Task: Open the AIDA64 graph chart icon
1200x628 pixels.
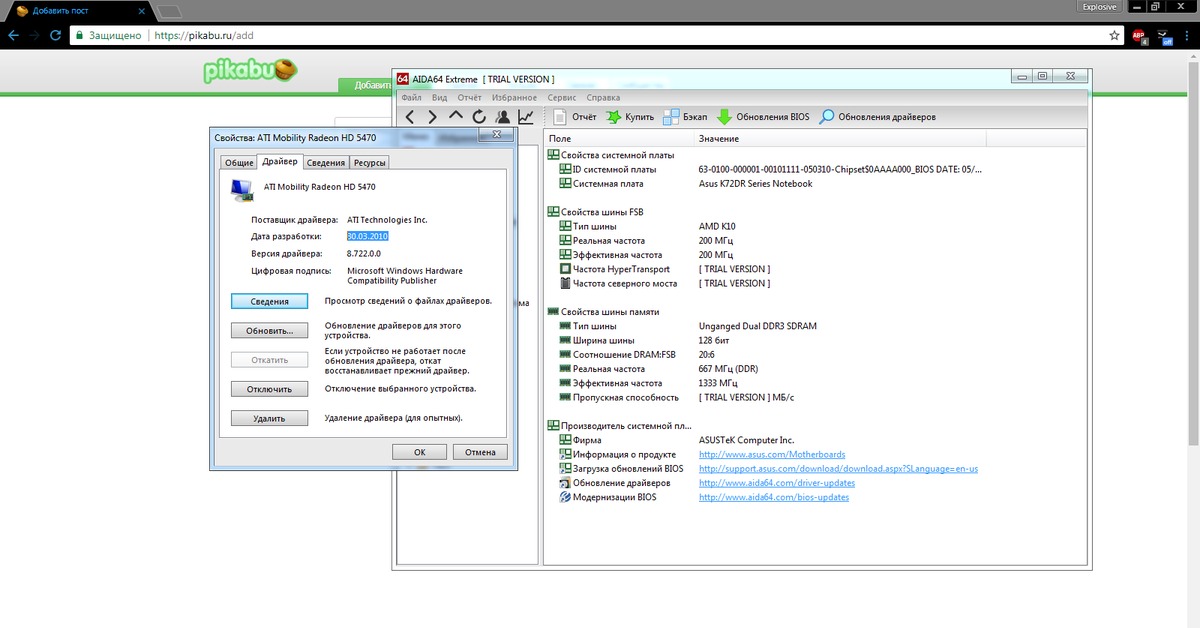Action: (526, 117)
